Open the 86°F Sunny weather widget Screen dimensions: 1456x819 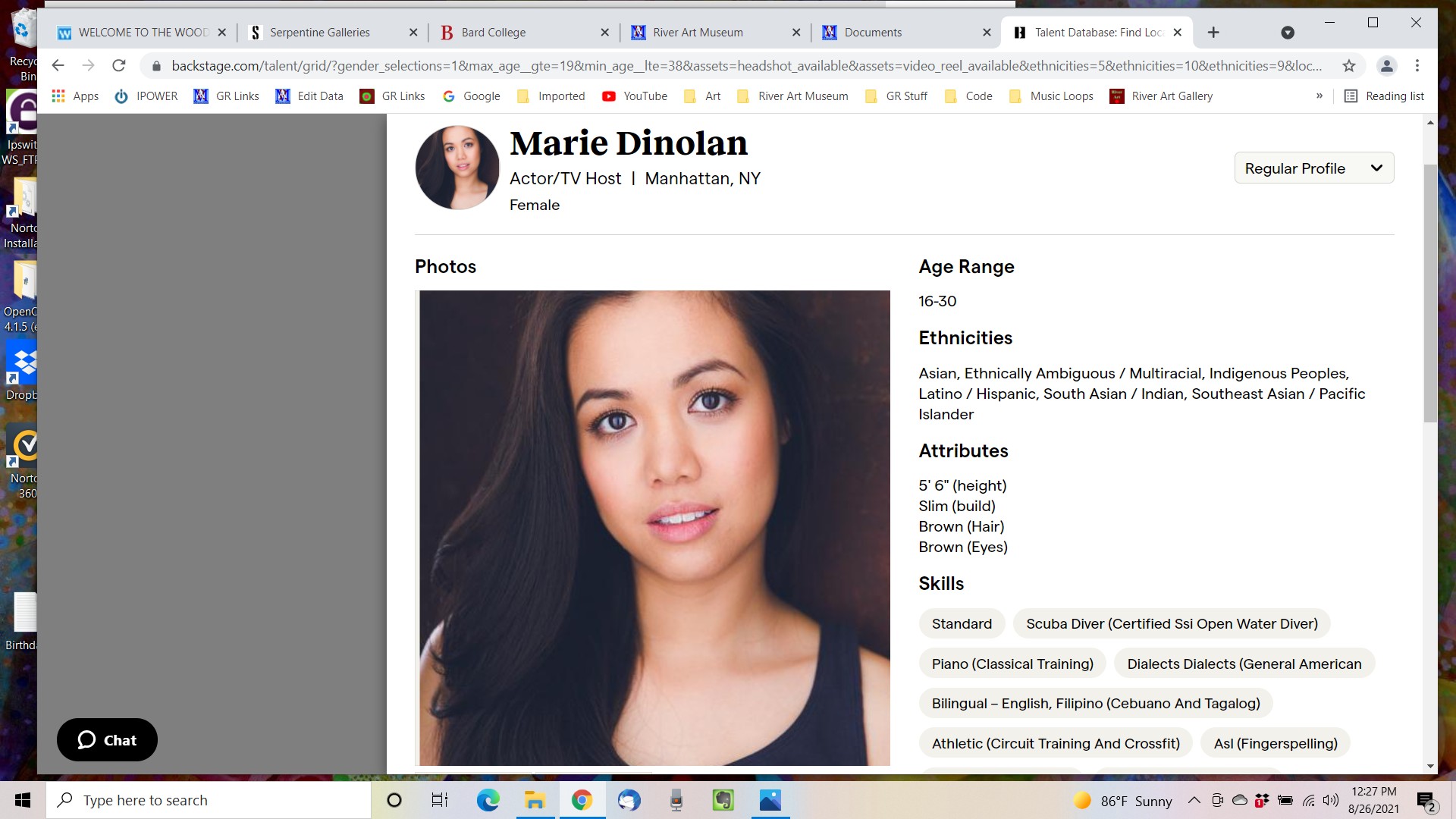[x=1122, y=801]
